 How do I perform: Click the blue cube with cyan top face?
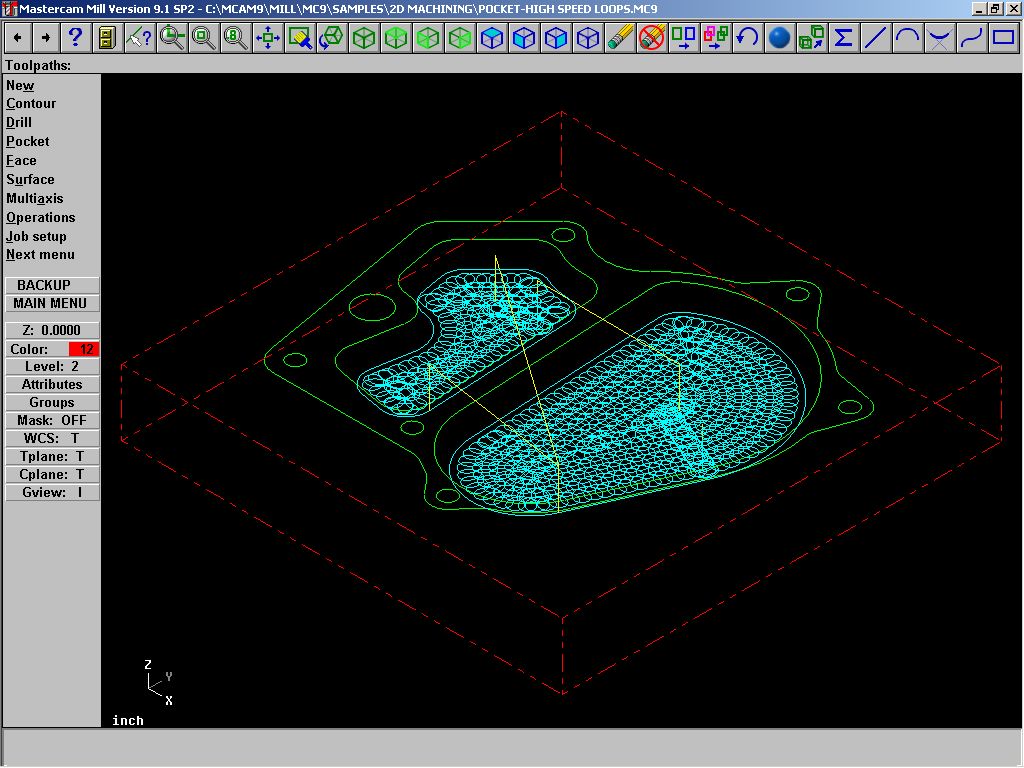tap(492, 38)
